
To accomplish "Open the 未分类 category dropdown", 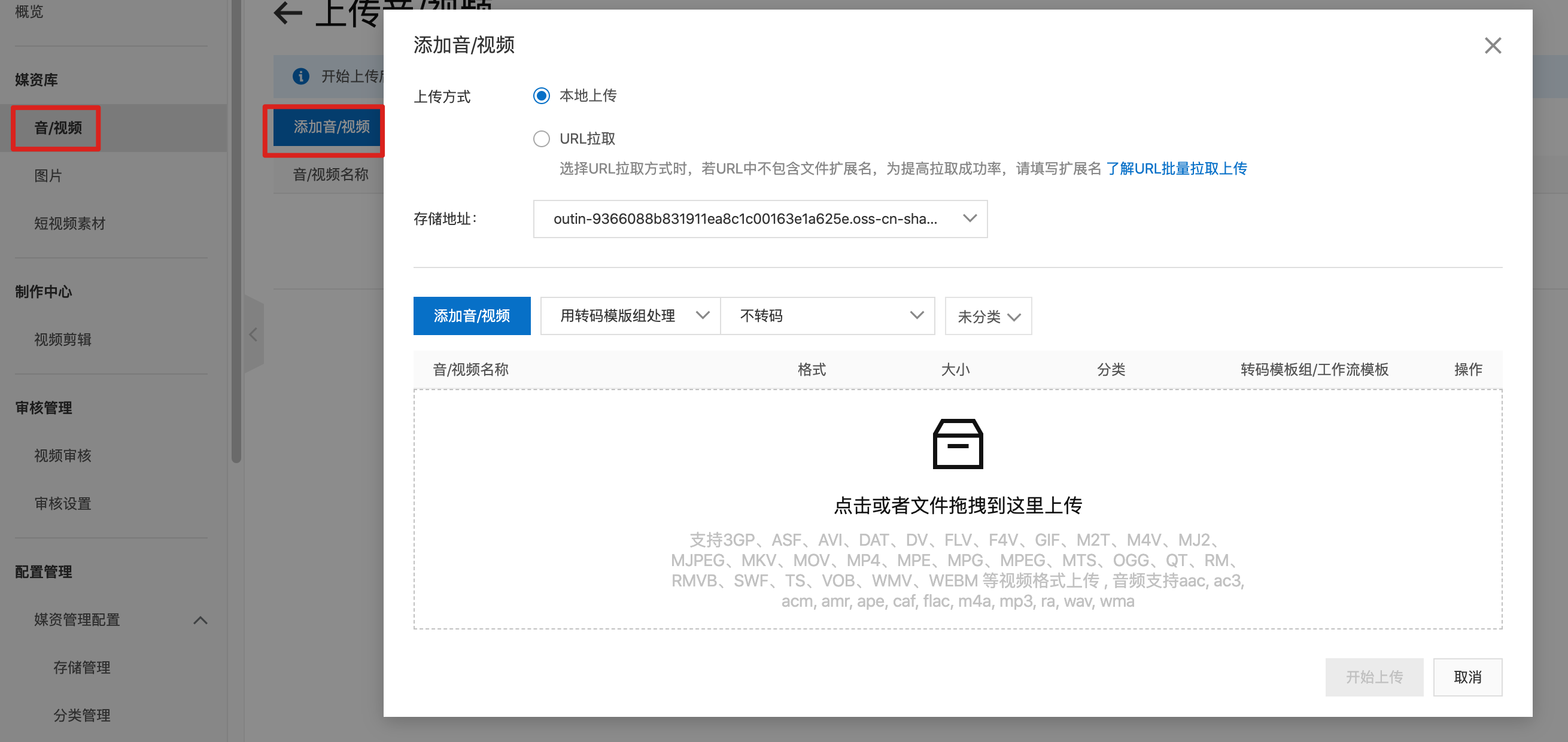I will coord(988,317).
